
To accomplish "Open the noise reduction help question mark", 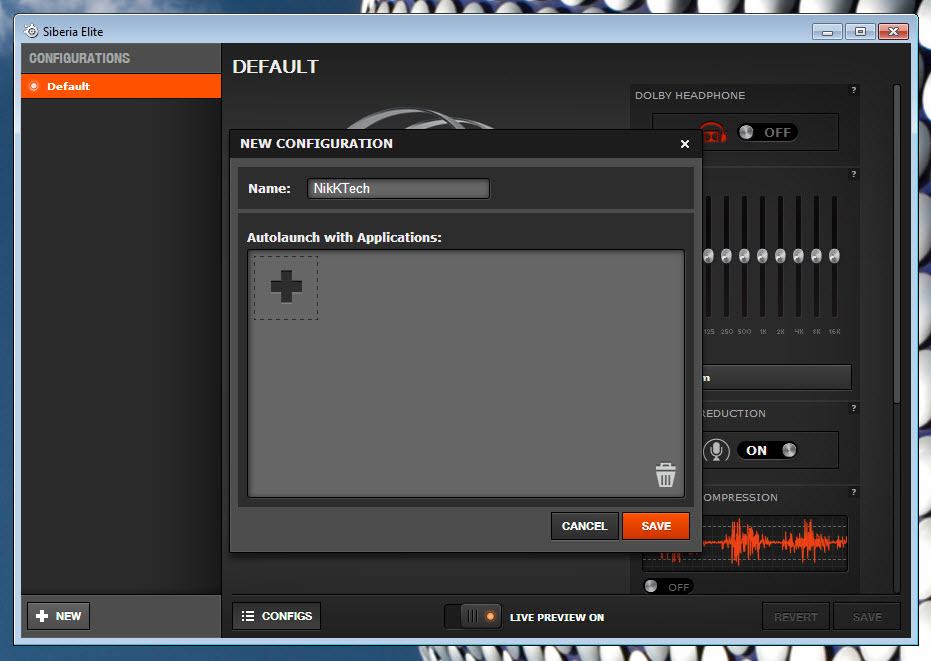I will (x=854, y=408).
